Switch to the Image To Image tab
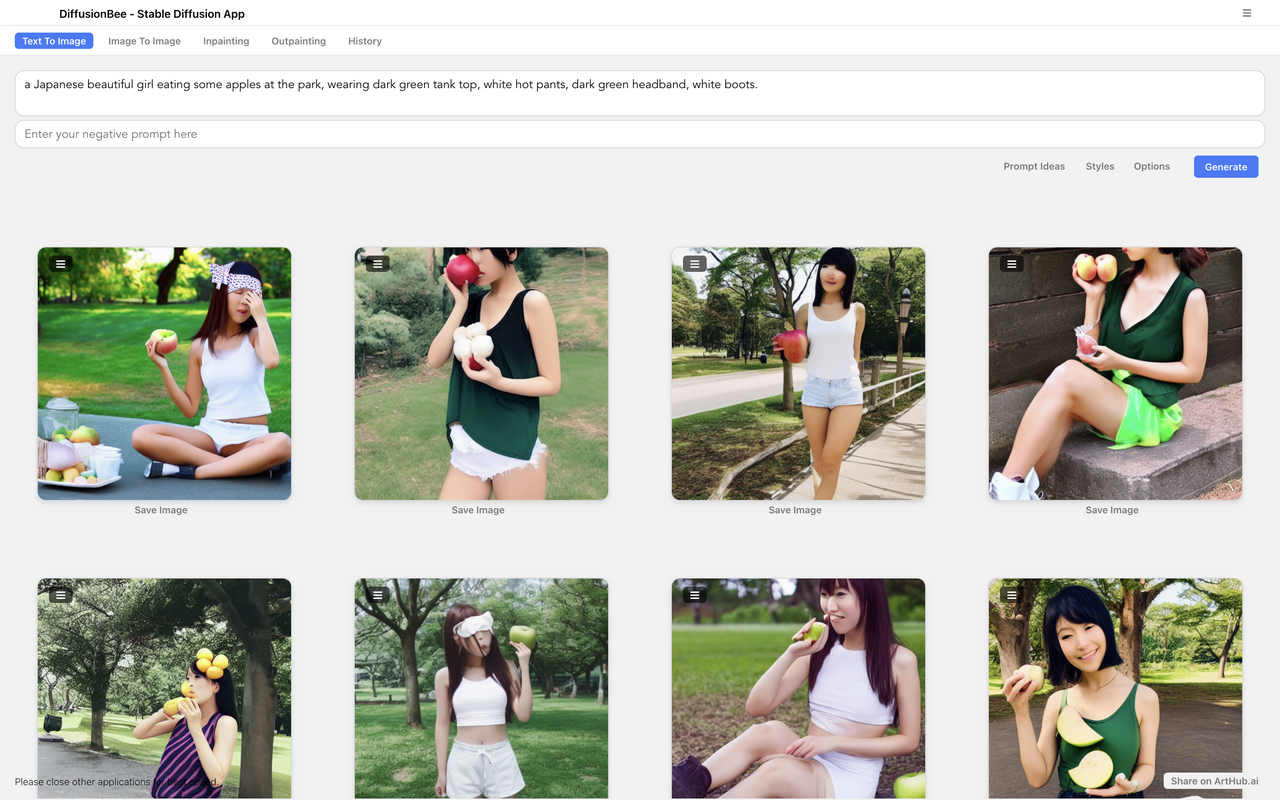The width and height of the screenshot is (1280, 800). (144, 41)
